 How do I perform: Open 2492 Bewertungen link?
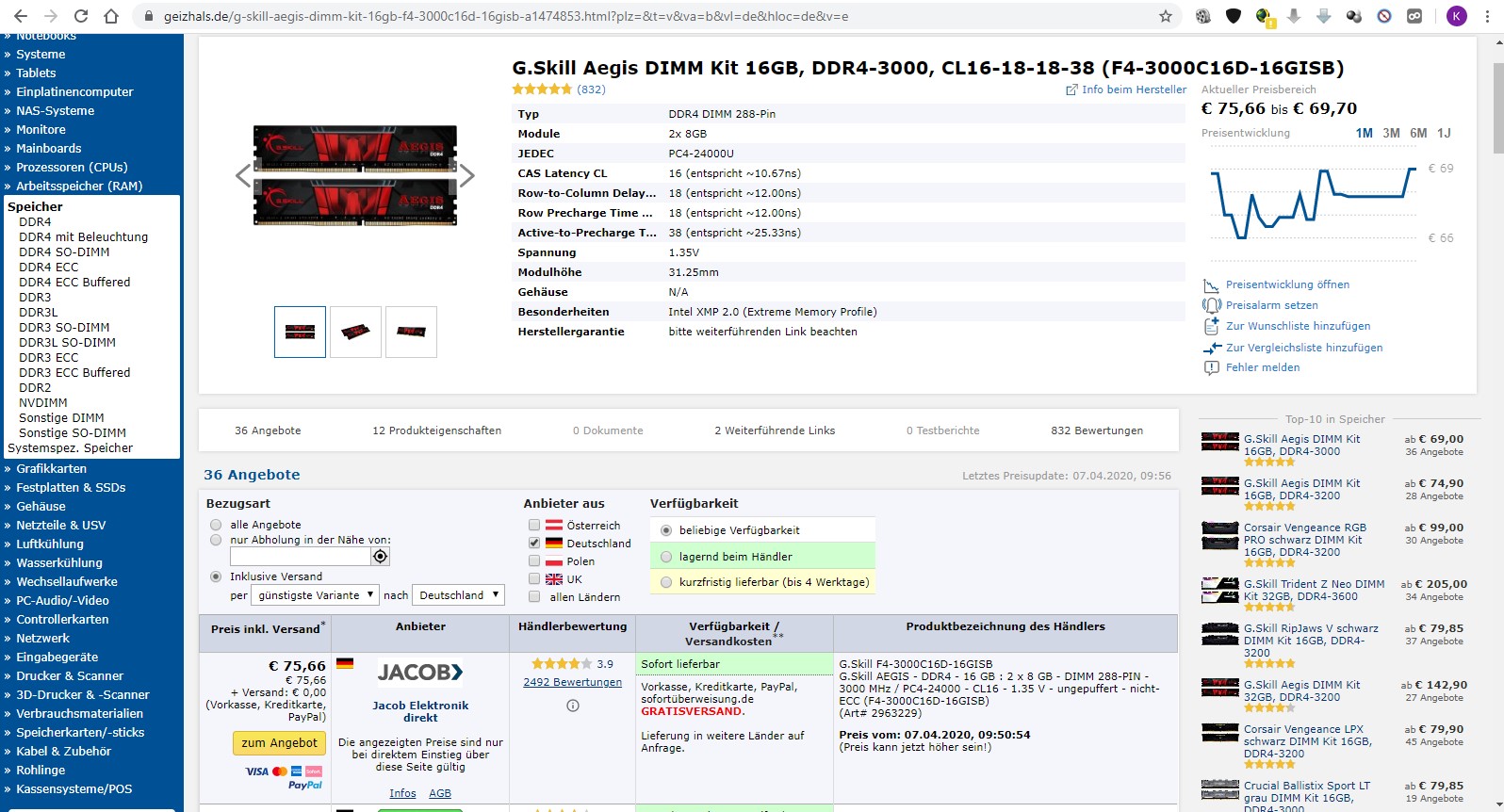pyautogui.click(x=572, y=682)
